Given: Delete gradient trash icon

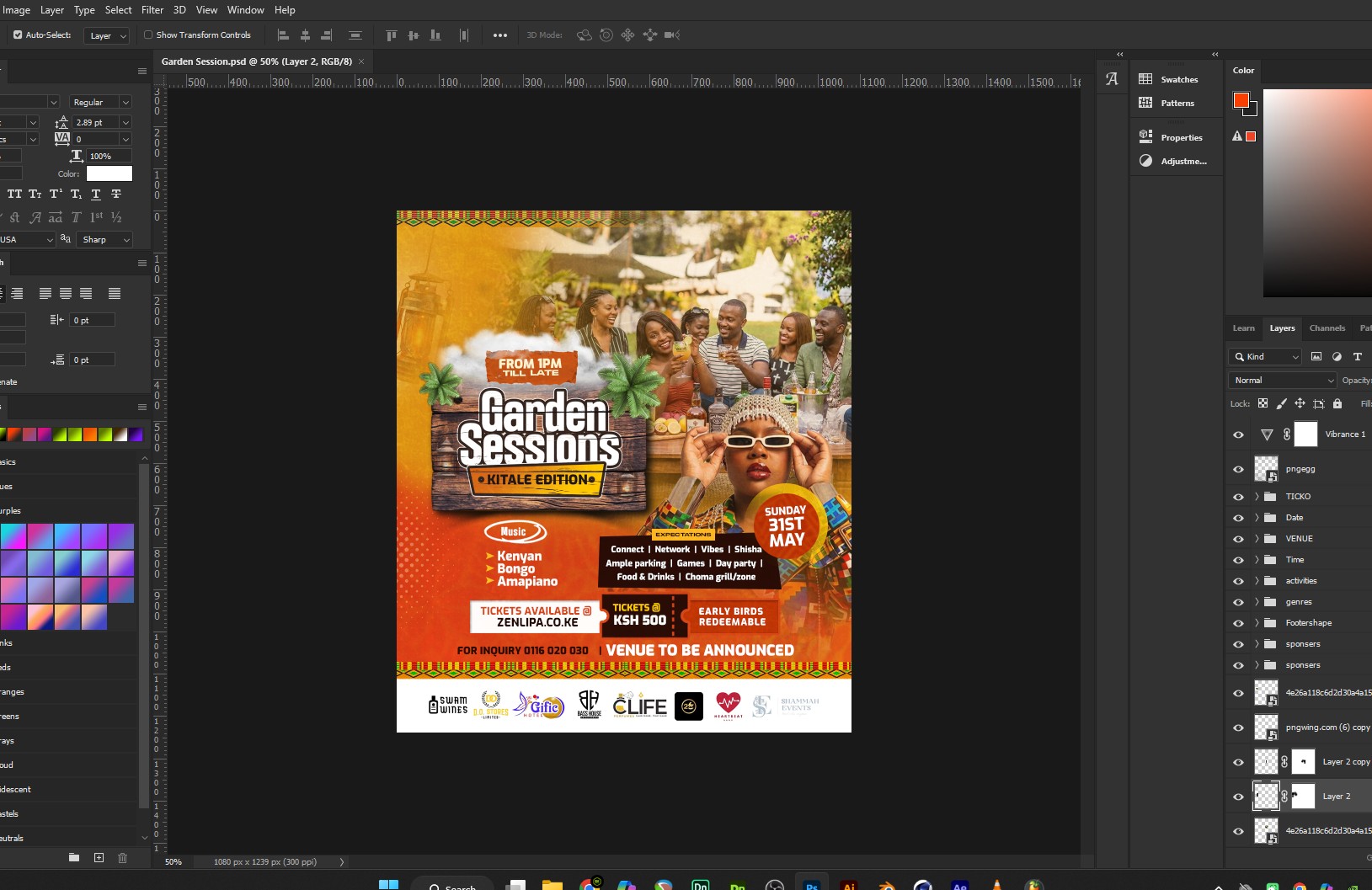Looking at the screenshot, I should pos(122,858).
